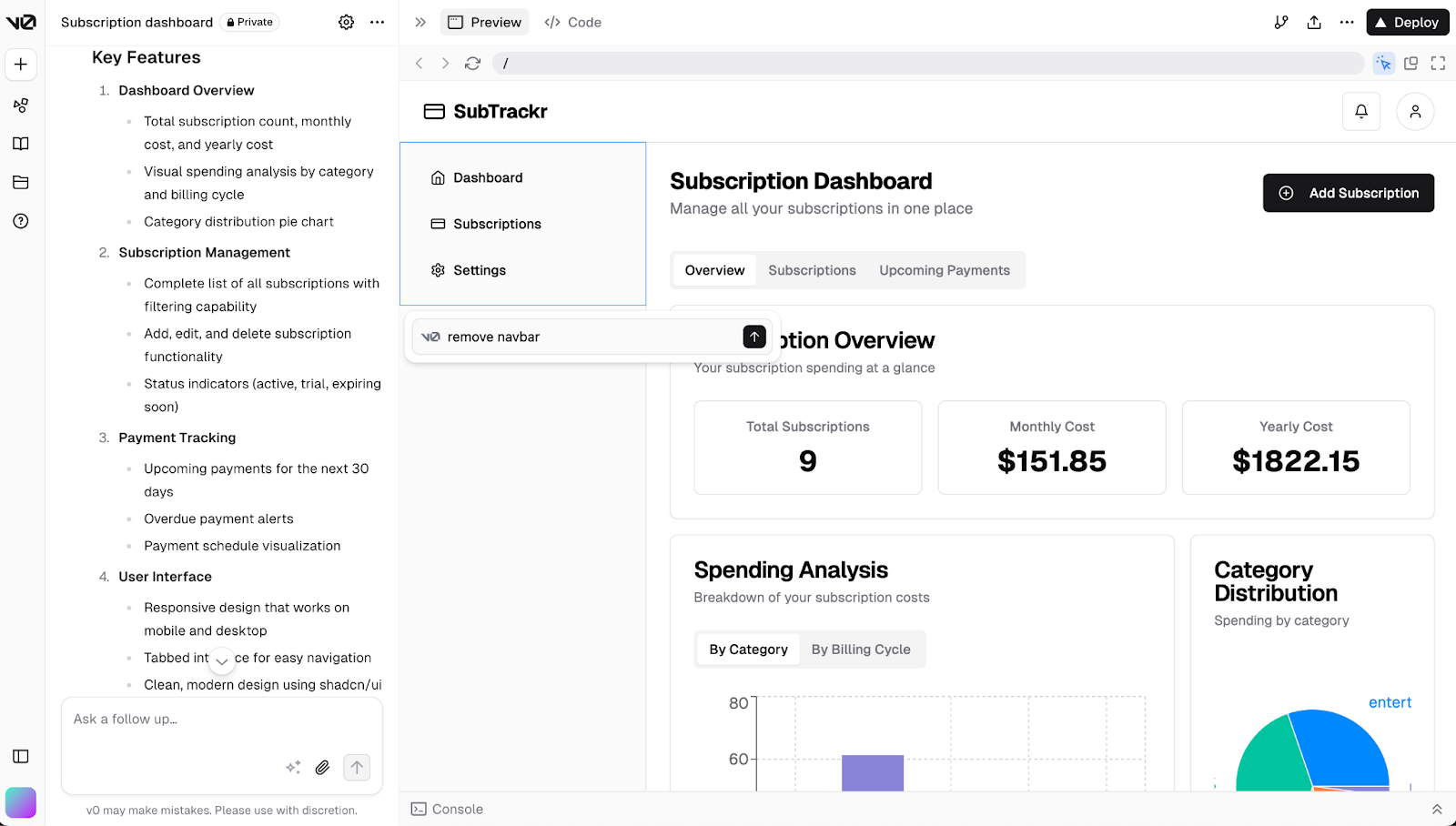
Task: Open Subscription dashboard title
Action: [136, 22]
